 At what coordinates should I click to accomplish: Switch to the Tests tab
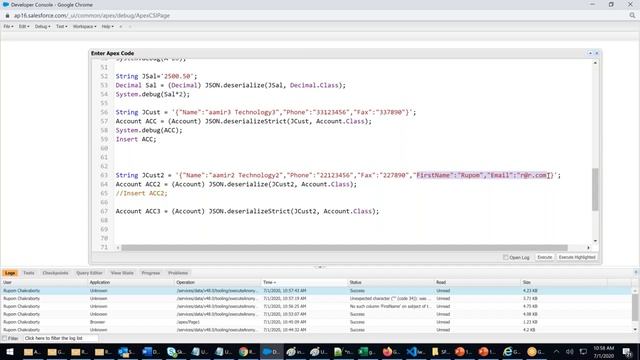coord(29,273)
